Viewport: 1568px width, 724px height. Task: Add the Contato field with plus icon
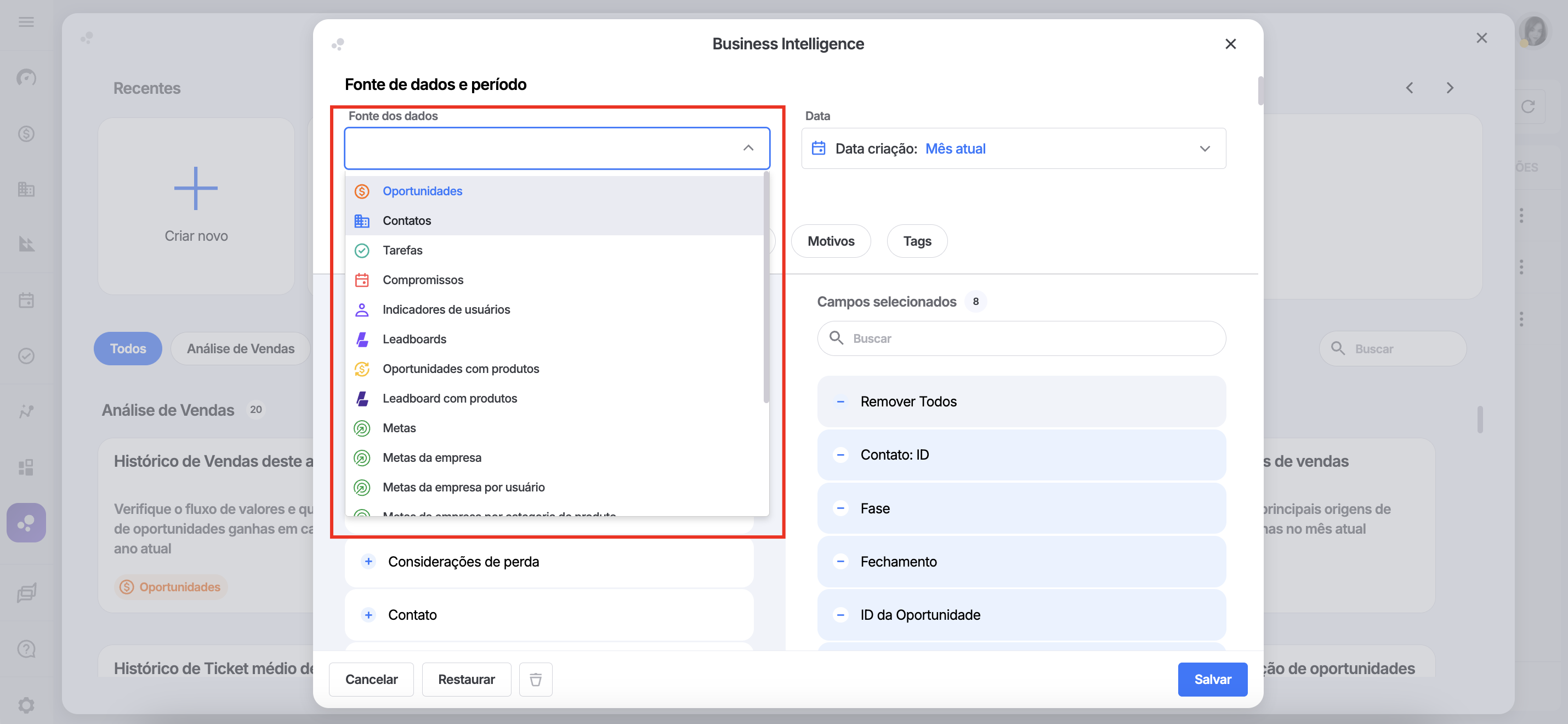[x=368, y=614]
